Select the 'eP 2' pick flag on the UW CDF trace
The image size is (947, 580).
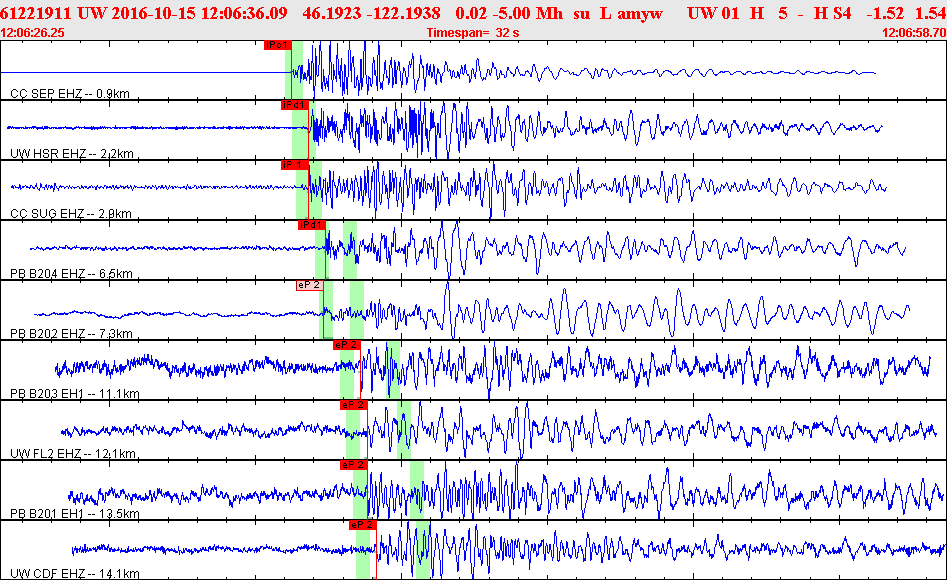(362, 524)
